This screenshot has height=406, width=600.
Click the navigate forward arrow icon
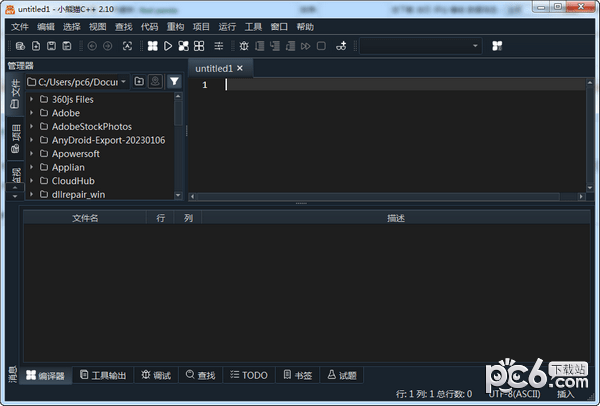coord(108,46)
